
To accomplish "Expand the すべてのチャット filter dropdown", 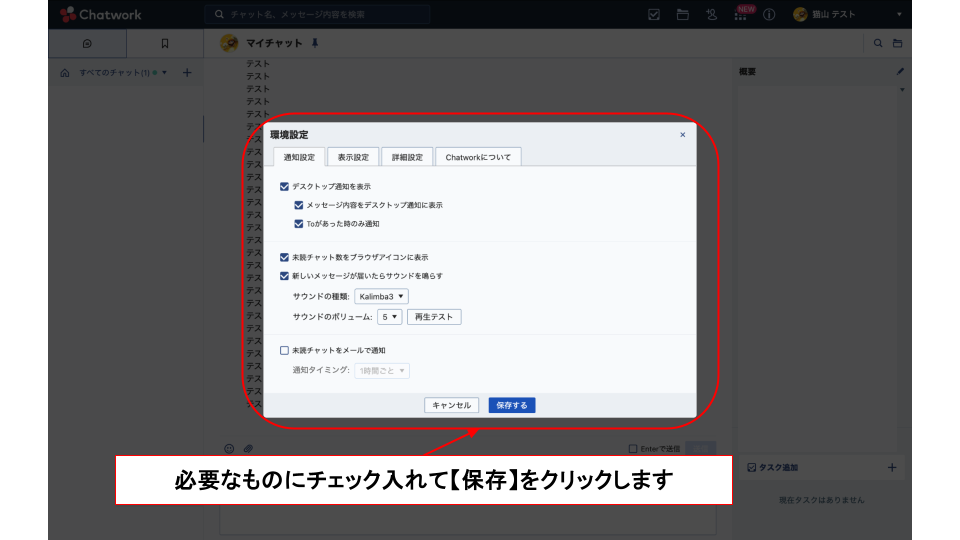I will (164, 73).
